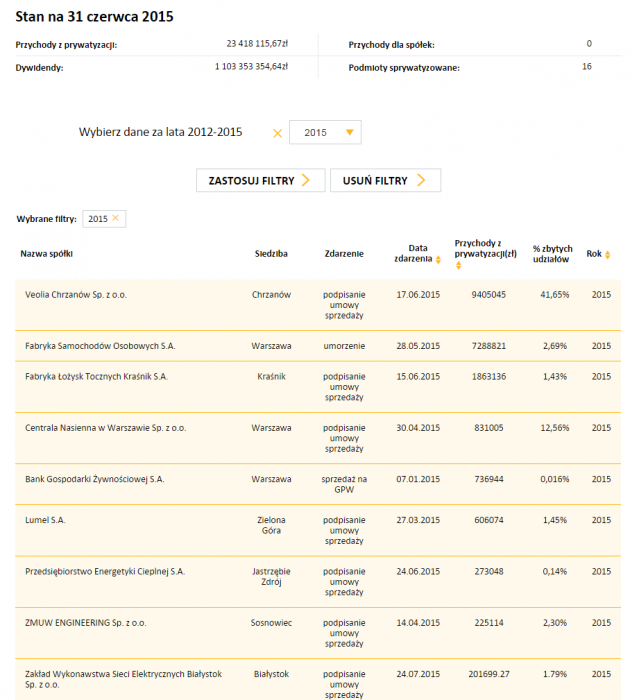This screenshot has height=700, width=639.
Task: Click the Sosnowiec location cell
Action: pyautogui.click(x=271, y=623)
